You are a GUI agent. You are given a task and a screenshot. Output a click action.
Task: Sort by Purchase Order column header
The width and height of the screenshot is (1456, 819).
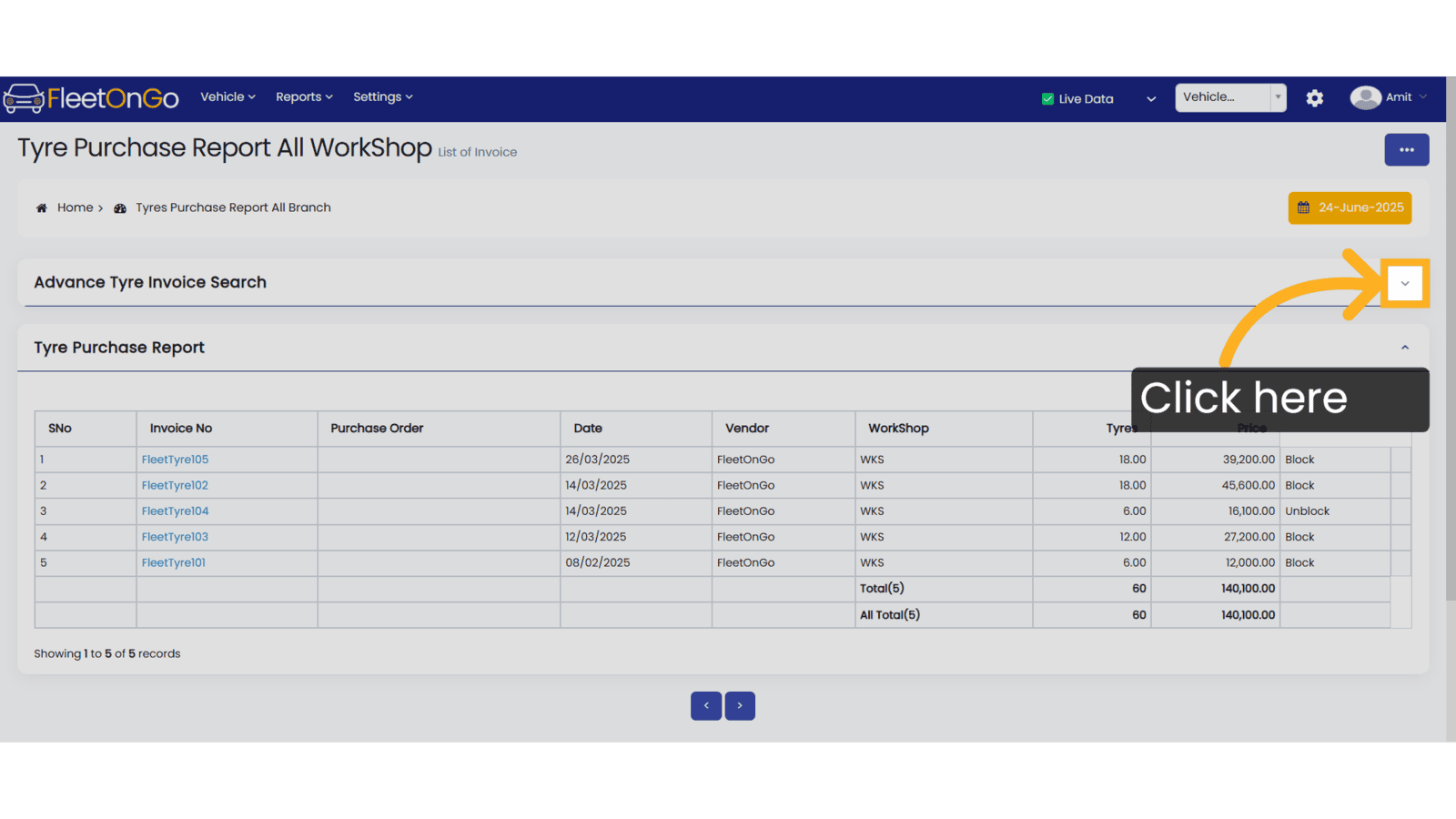439,429
